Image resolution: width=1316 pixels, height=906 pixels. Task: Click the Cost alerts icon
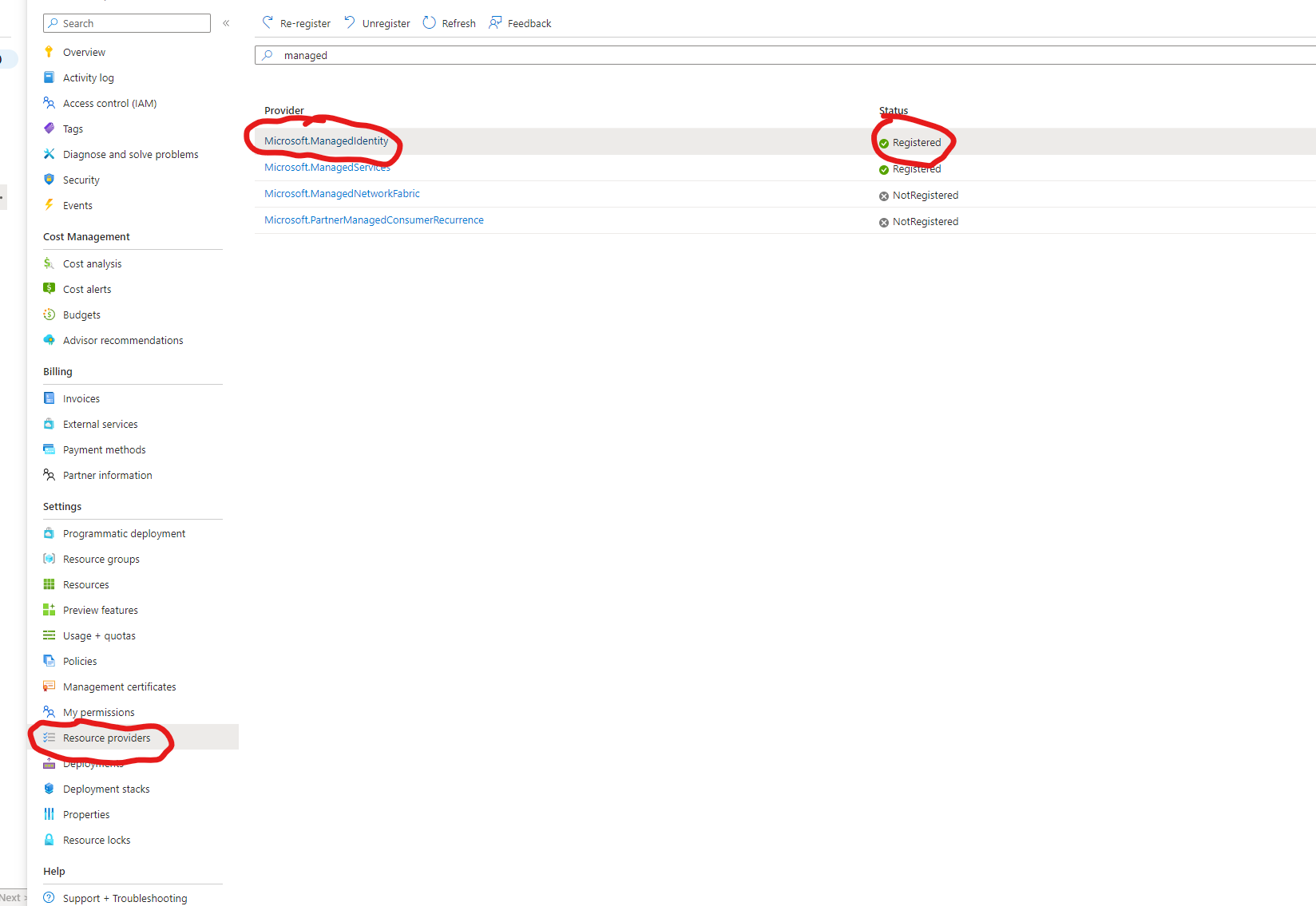[x=50, y=289]
